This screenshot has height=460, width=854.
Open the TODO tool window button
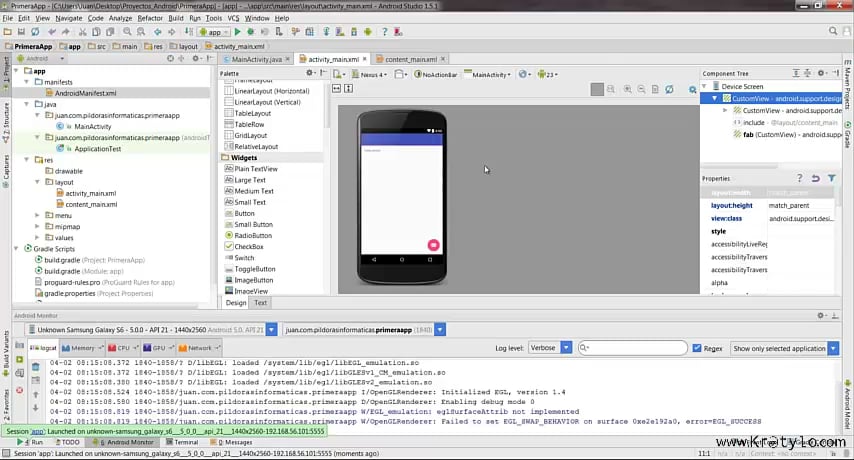point(66,442)
